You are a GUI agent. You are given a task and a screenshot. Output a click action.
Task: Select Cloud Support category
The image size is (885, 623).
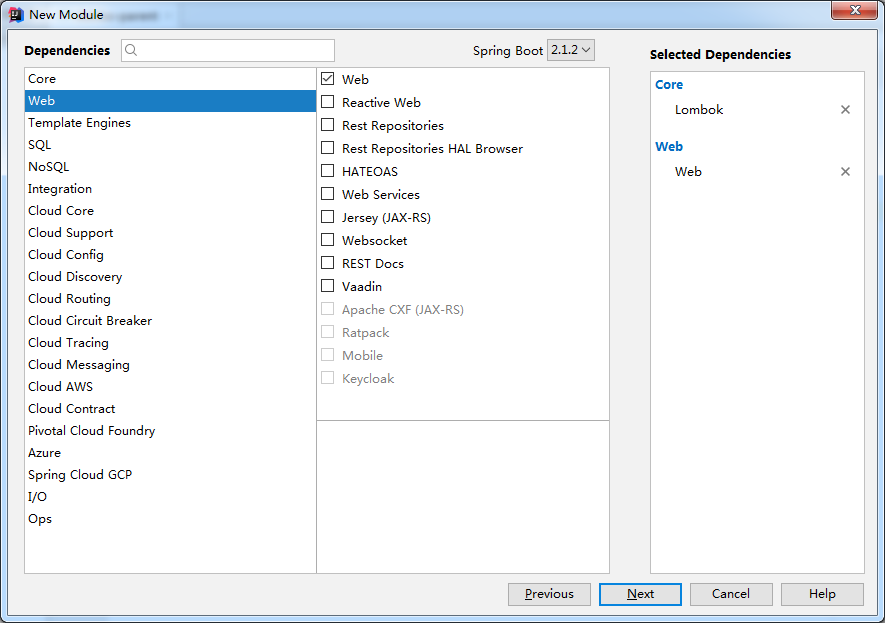[x=170, y=232]
